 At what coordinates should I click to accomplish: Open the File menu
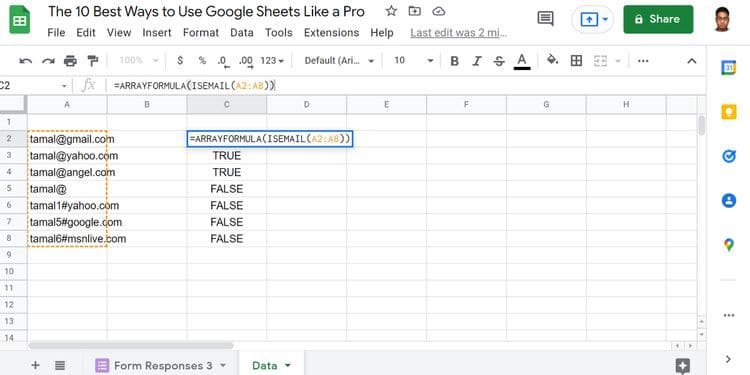(56, 33)
